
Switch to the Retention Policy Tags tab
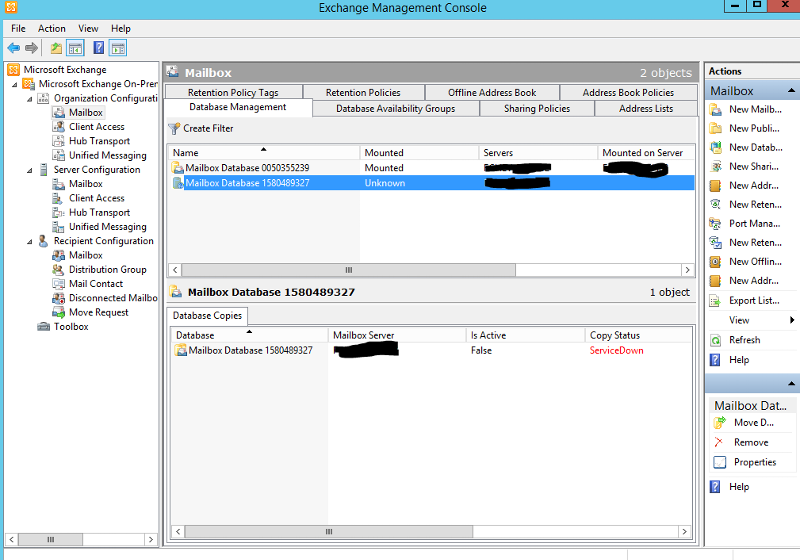pyautogui.click(x=233, y=92)
